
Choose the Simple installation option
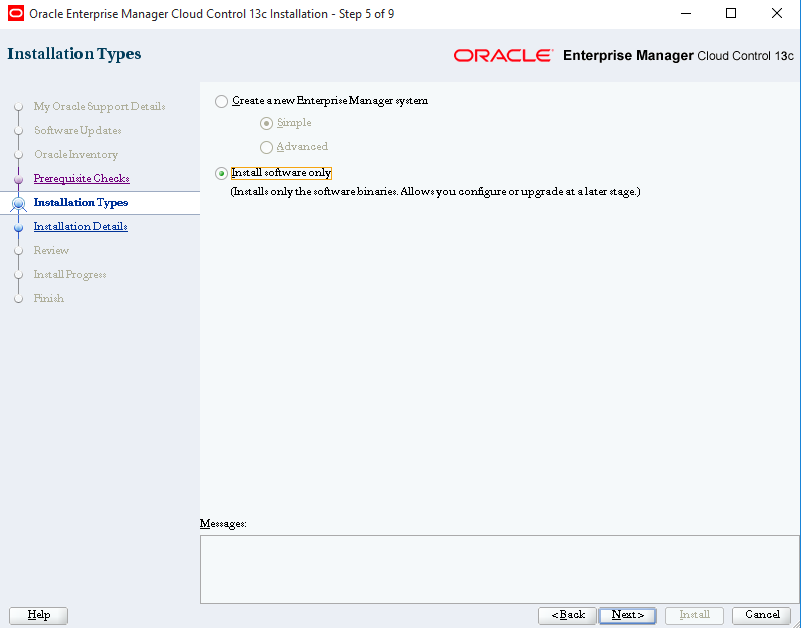[x=265, y=123]
